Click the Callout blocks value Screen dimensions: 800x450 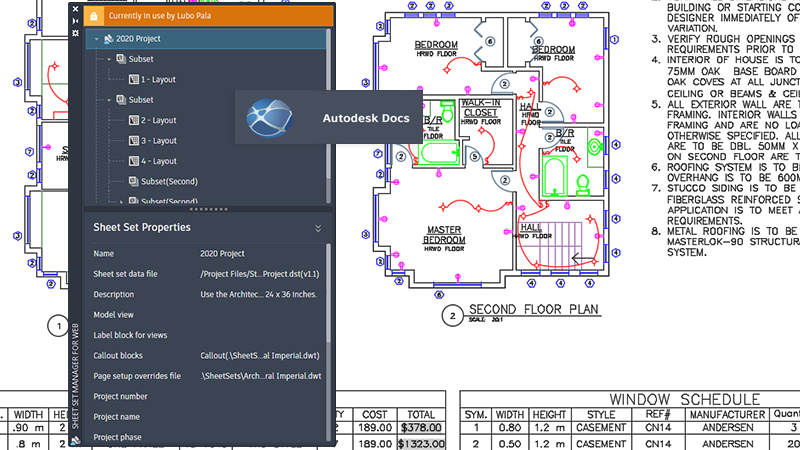click(x=260, y=356)
